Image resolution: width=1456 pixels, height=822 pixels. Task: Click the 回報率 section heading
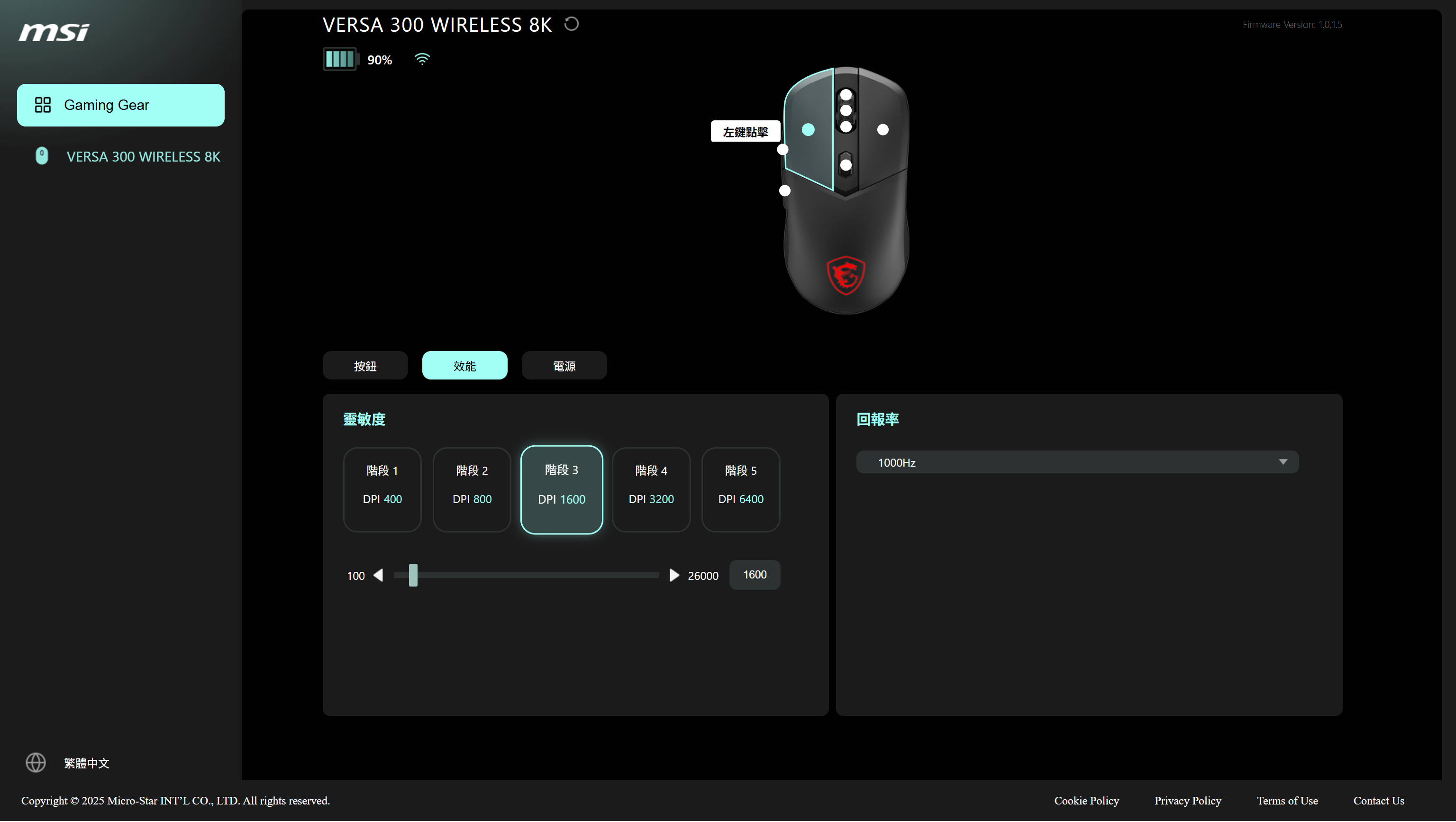click(877, 419)
